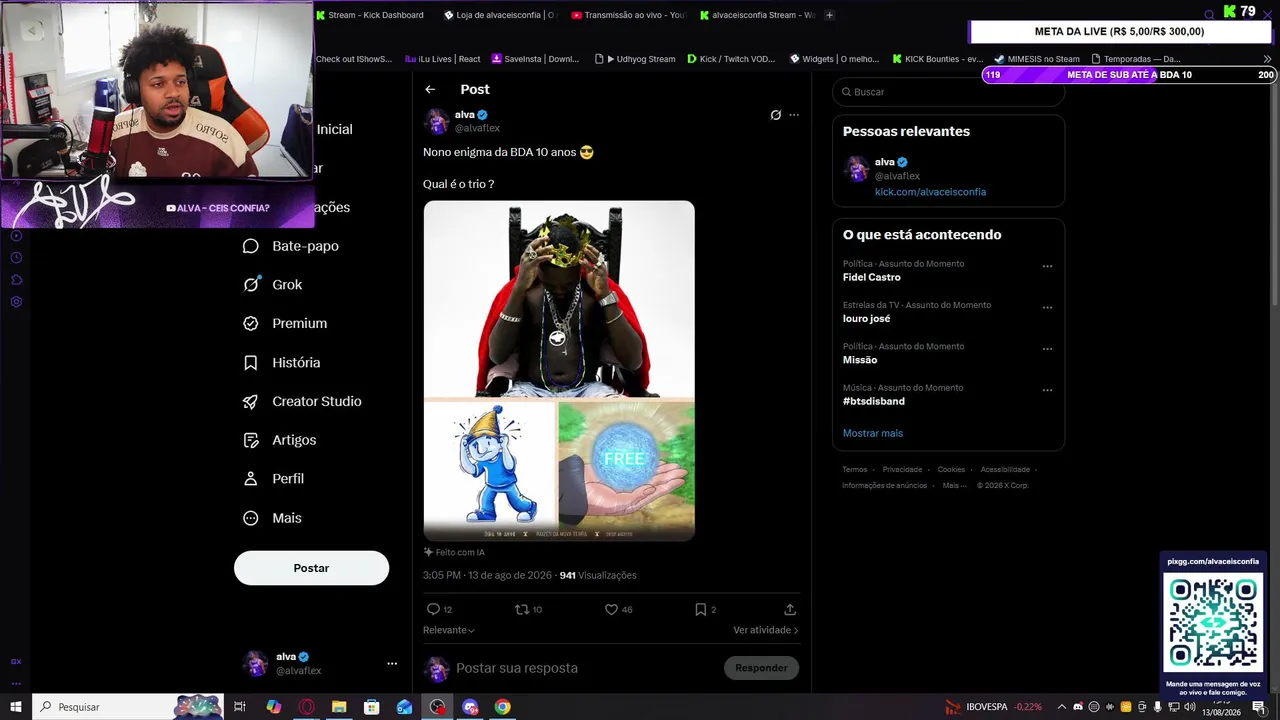Open the Windows Start menu
Viewport: 1280px width, 720px height.
(16, 707)
